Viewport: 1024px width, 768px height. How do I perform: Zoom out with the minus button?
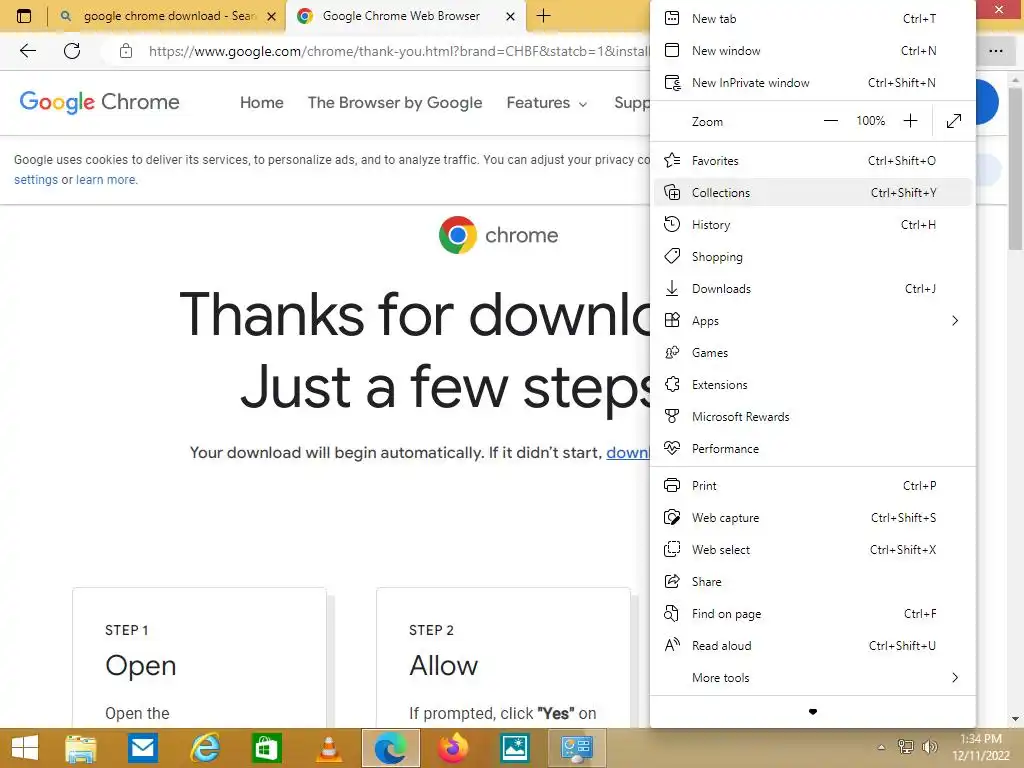pos(830,121)
